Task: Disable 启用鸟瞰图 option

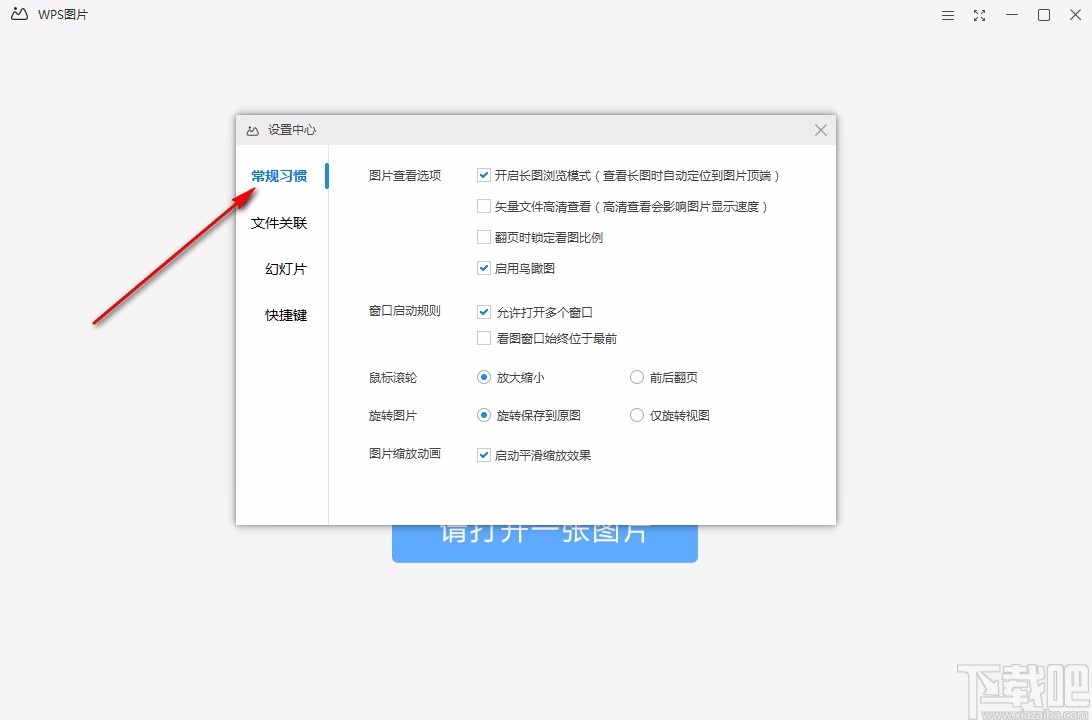Action: point(483,267)
